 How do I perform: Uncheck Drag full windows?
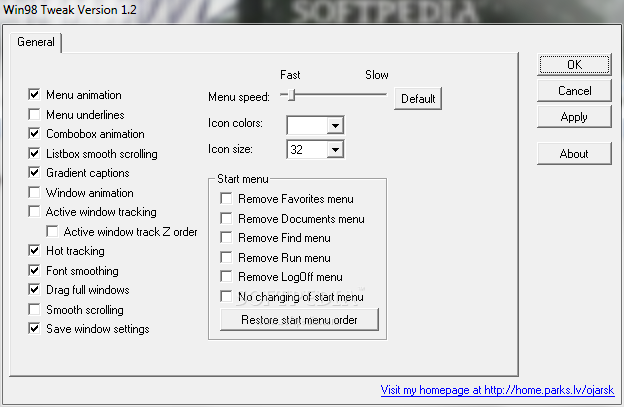(34, 290)
